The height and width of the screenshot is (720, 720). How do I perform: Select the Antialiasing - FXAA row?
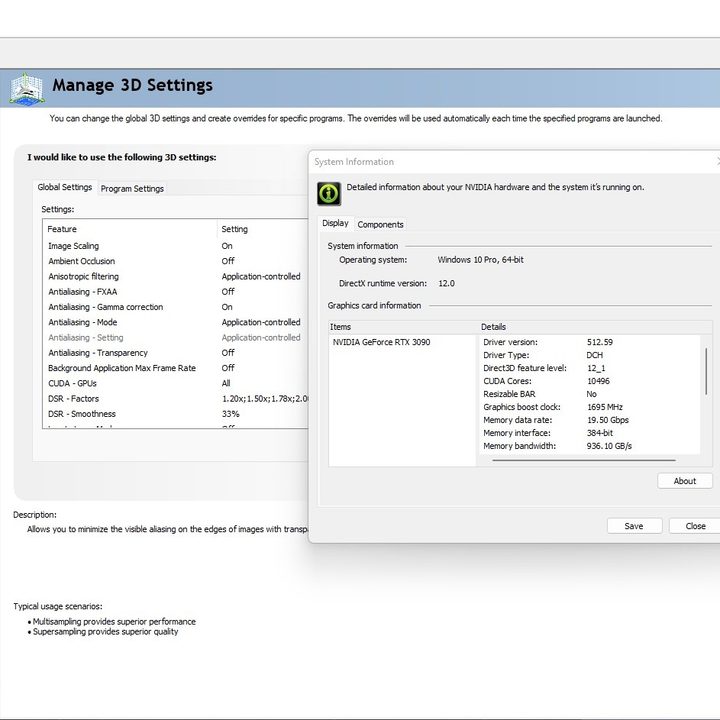(x=176, y=292)
